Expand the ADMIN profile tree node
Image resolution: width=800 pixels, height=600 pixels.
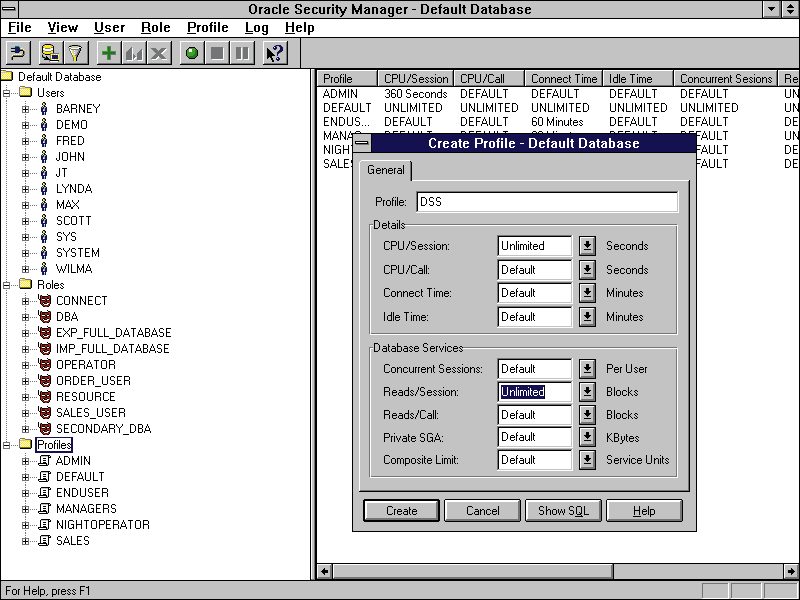coord(26,461)
